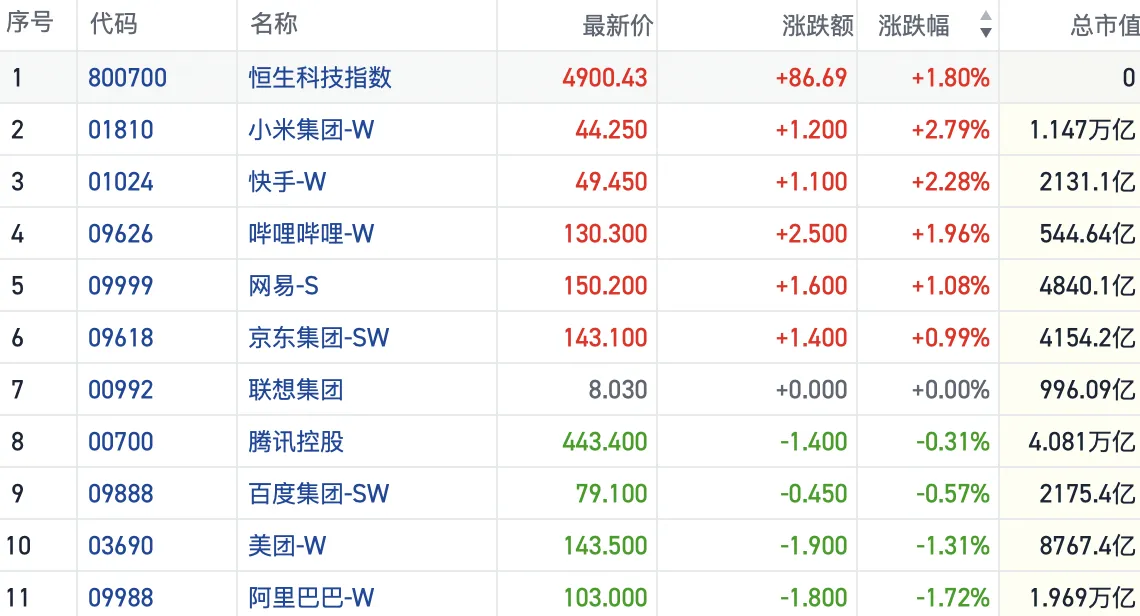Open the 美团-W stock name link
Viewport: 1140px width, 616px height.
tap(287, 546)
